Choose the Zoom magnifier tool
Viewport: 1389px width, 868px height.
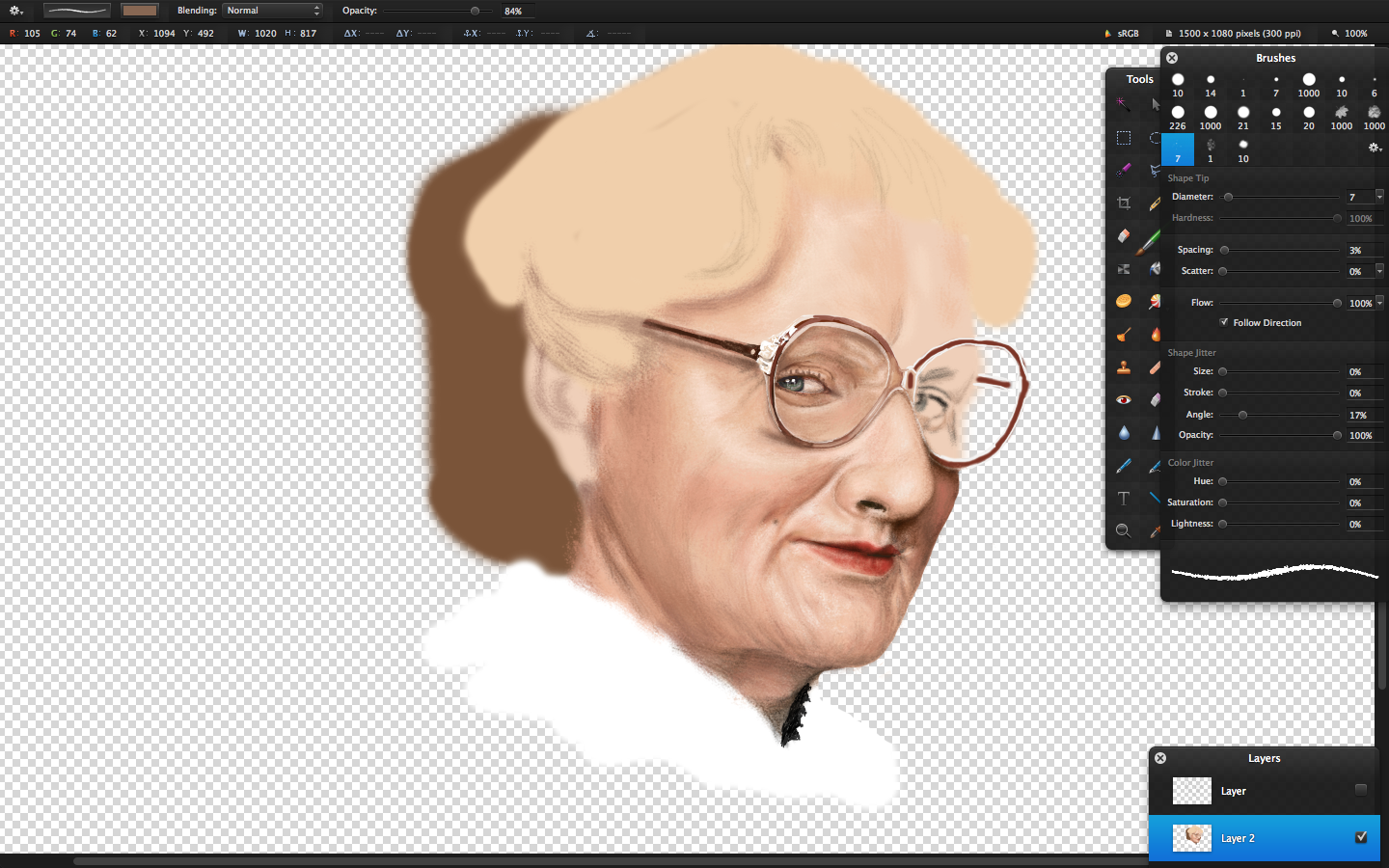(x=1124, y=530)
